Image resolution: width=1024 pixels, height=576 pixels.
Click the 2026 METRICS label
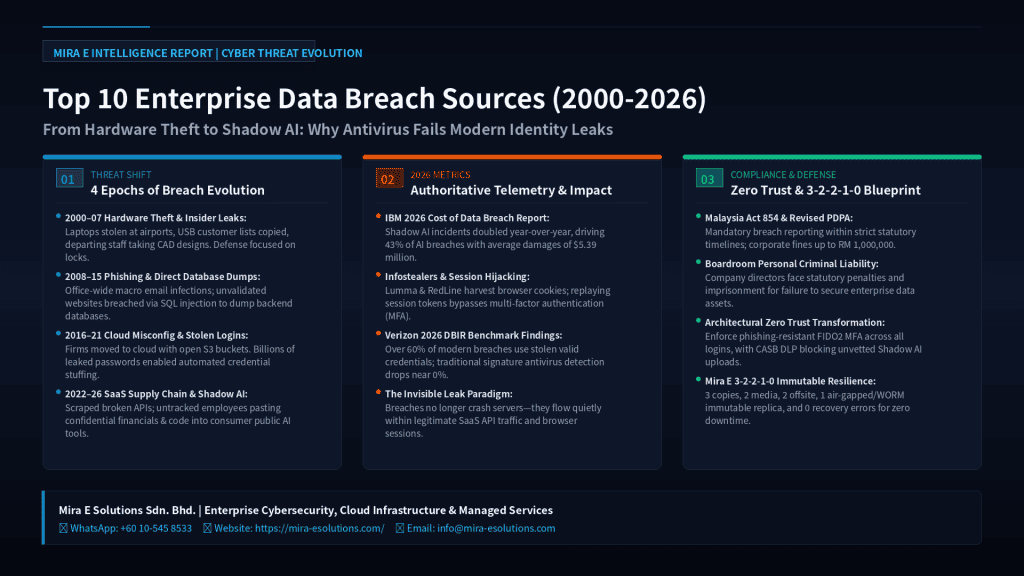[440, 174]
